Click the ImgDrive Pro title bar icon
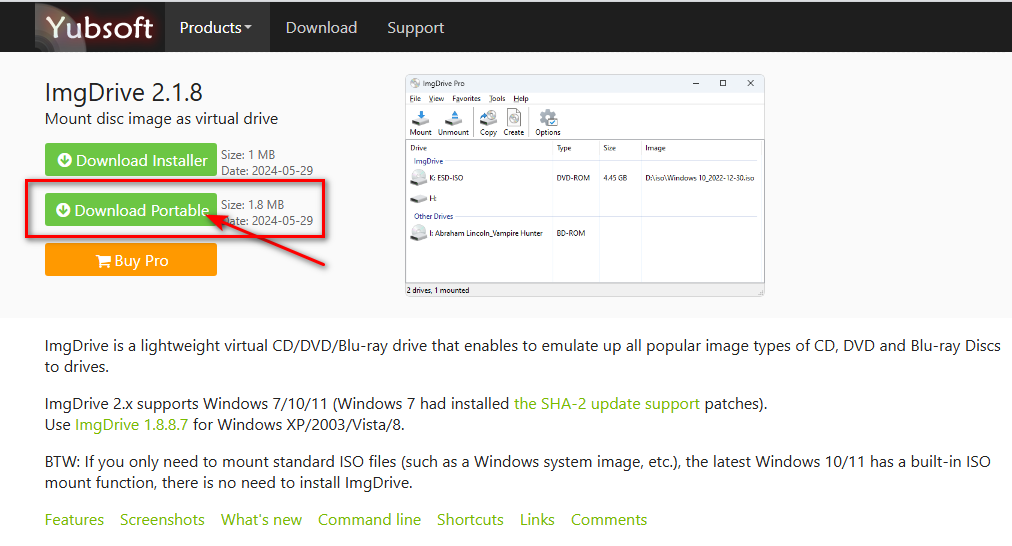 (x=415, y=83)
